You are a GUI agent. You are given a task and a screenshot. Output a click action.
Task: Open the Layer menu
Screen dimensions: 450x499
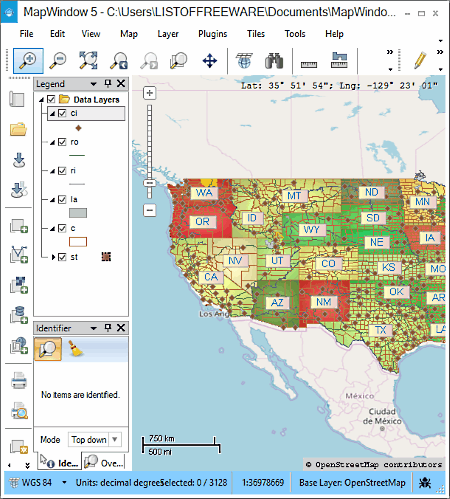tap(168, 34)
